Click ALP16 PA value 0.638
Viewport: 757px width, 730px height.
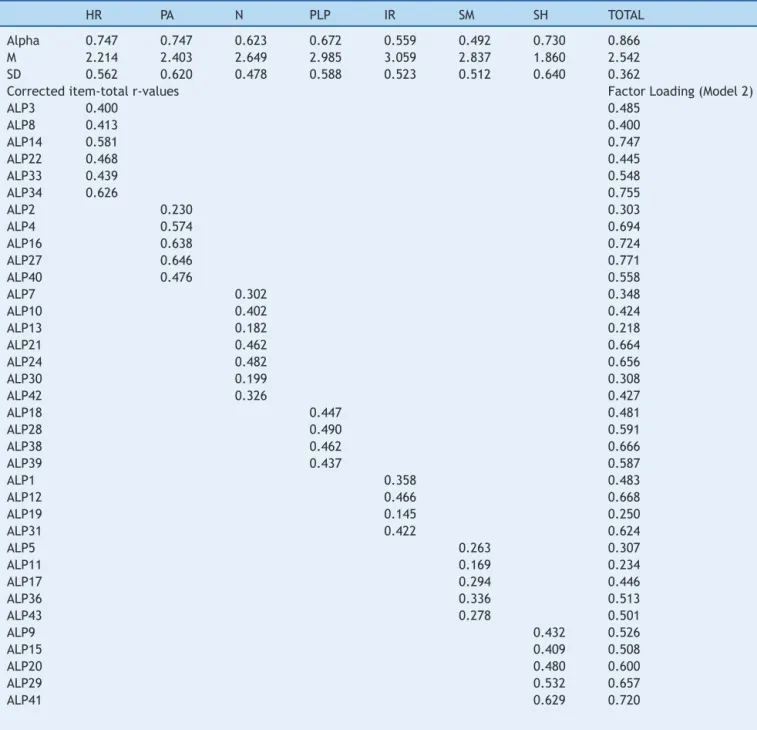pos(176,243)
